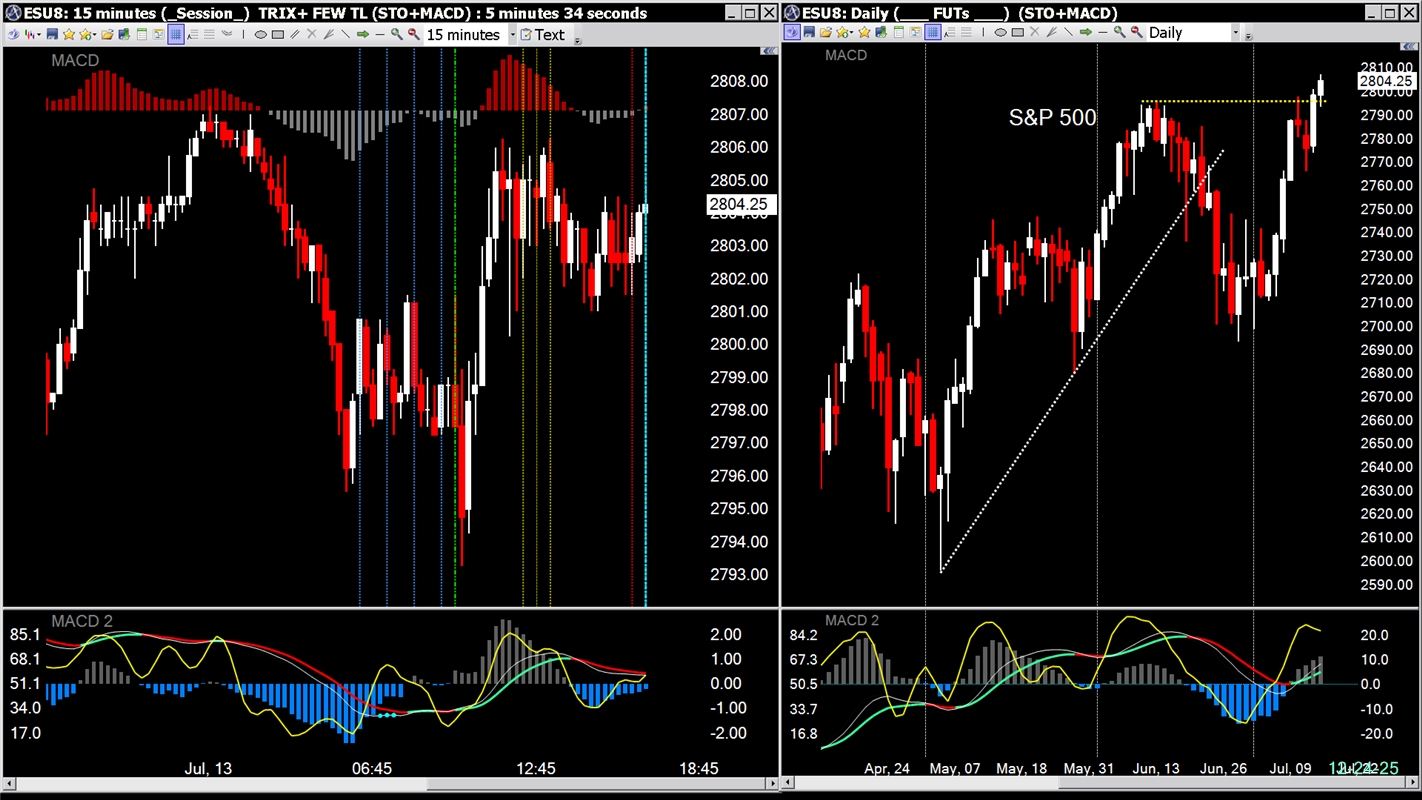Click the 2804.25 price tag on the 15 minutes chart

click(x=740, y=205)
